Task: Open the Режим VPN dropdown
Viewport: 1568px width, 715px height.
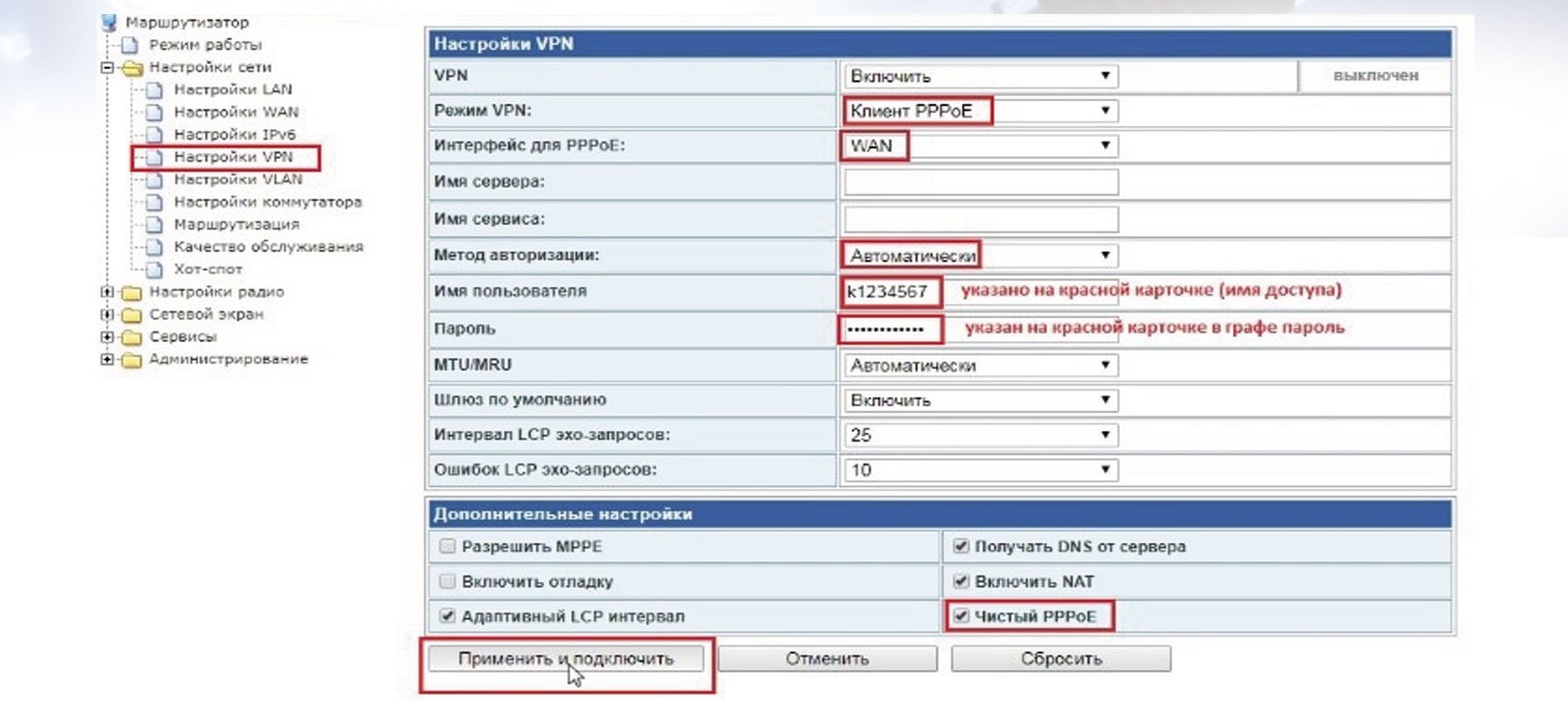Action: (x=981, y=111)
